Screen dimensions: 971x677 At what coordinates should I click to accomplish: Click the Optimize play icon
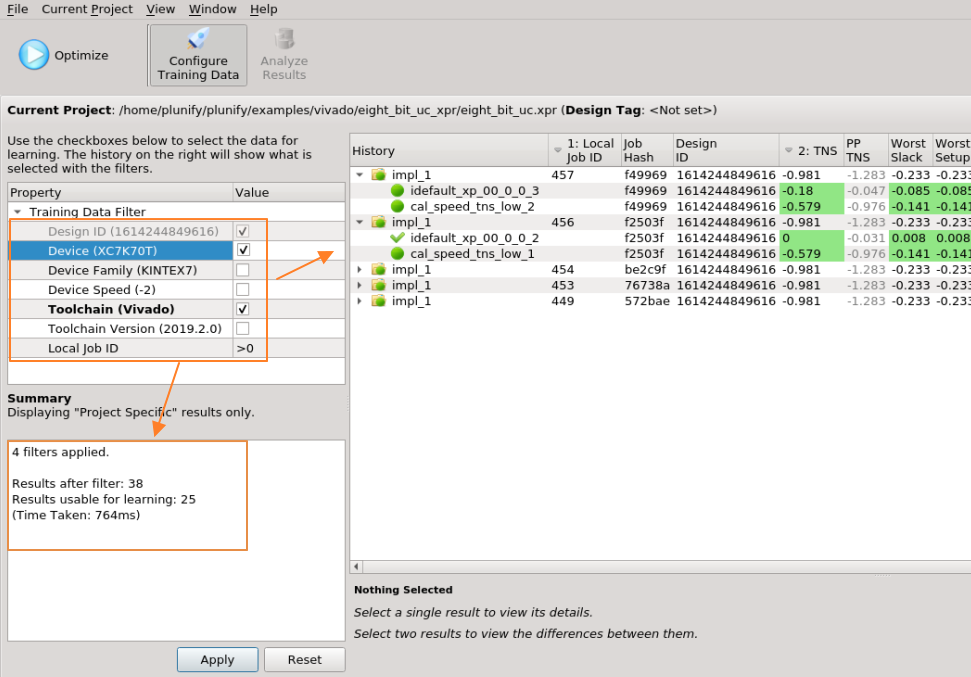pos(31,54)
